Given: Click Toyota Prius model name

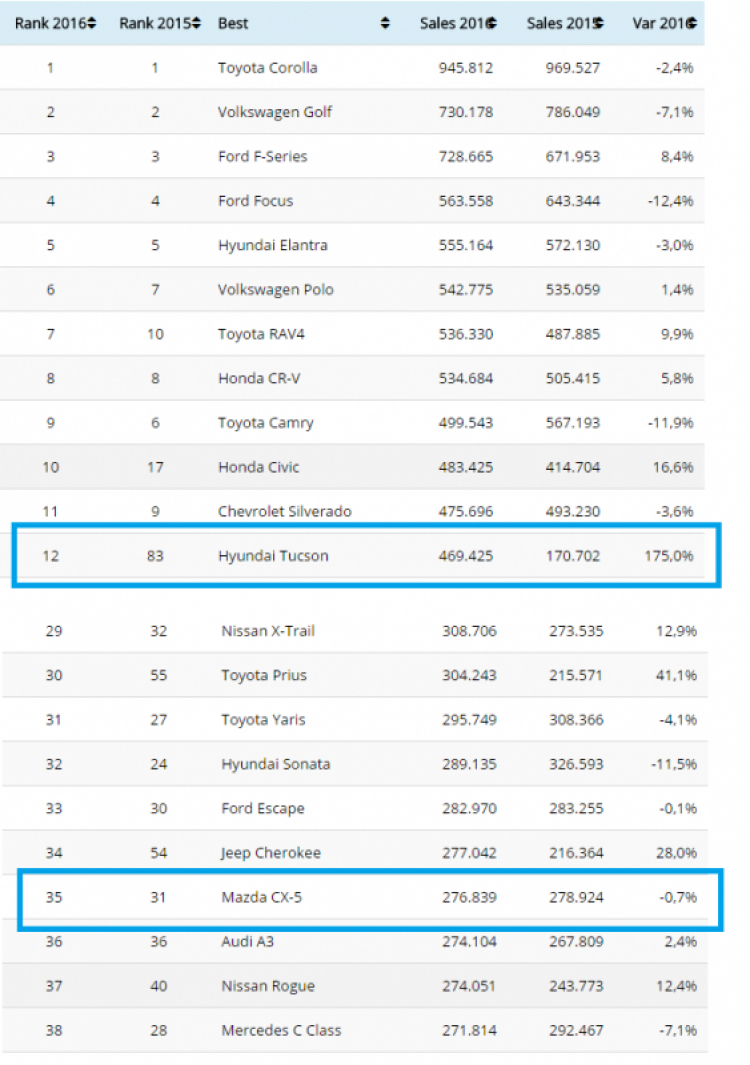Looking at the screenshot, I should coord(264,675).
